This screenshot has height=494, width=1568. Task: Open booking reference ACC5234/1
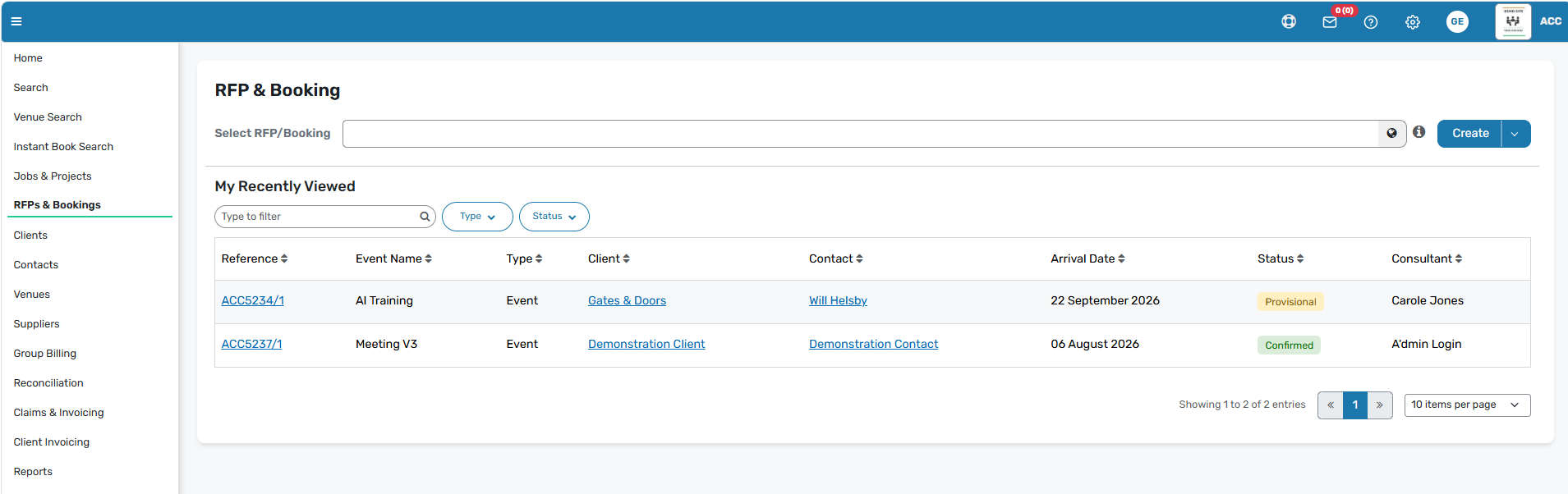[x=253, y=301]
